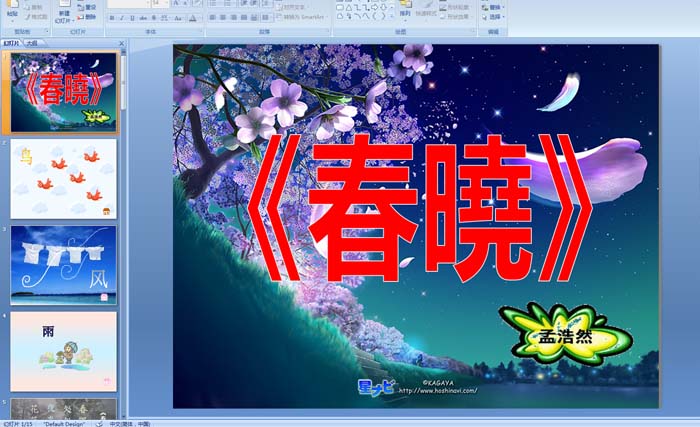Viewport: 700px width, 427px height.
Task: Click the Numbering list icon
Action: [228, 3]
